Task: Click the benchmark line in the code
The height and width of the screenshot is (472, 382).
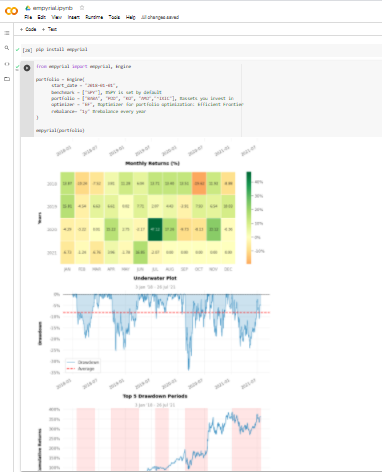Action: coord(106,92)
